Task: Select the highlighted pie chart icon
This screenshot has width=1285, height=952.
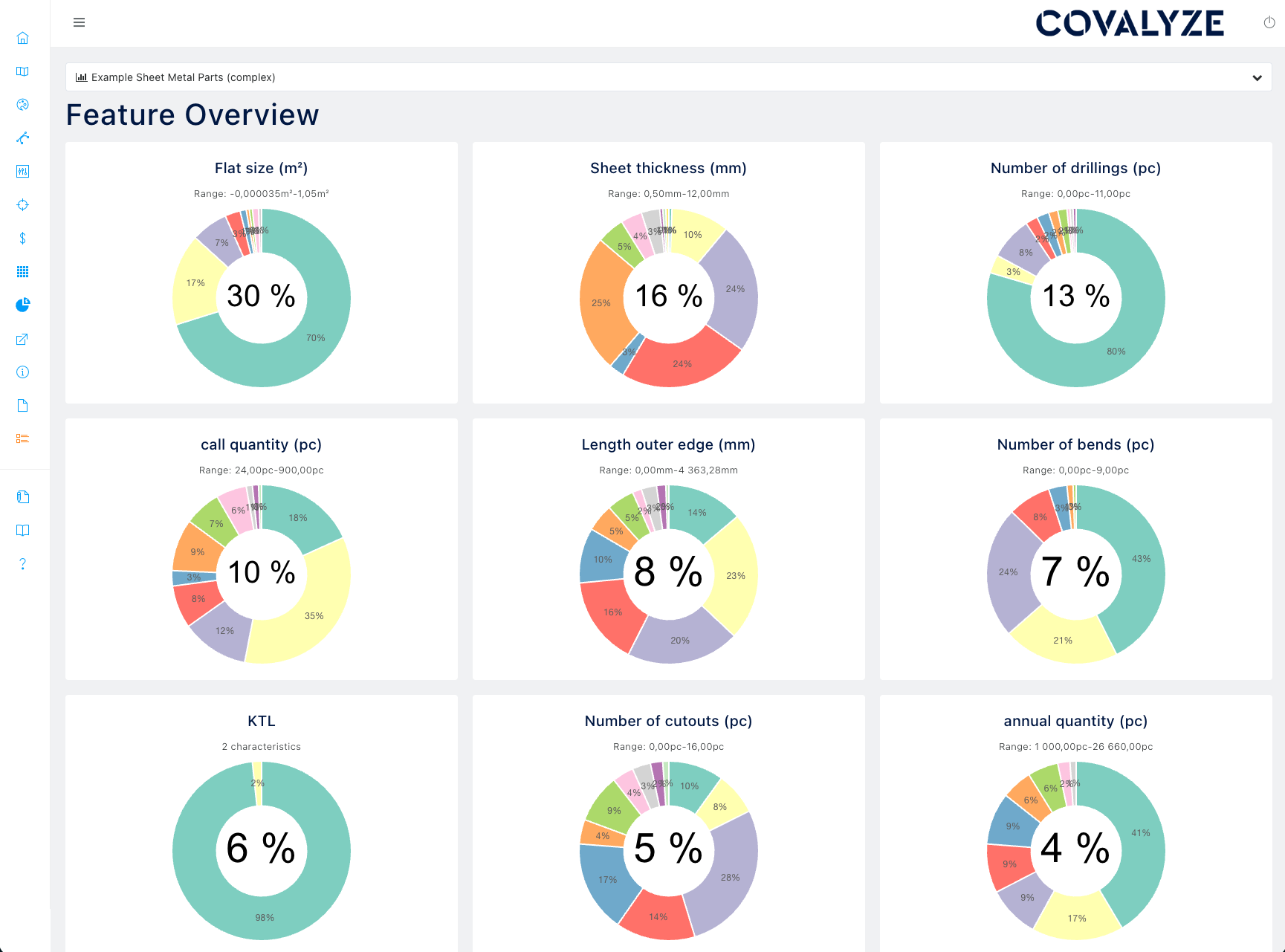Action: tap(23, 305)
